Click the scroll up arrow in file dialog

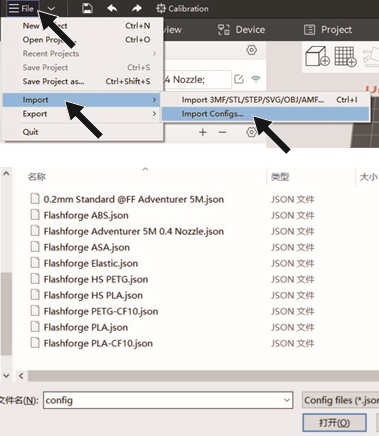click(x=6, y=174)
